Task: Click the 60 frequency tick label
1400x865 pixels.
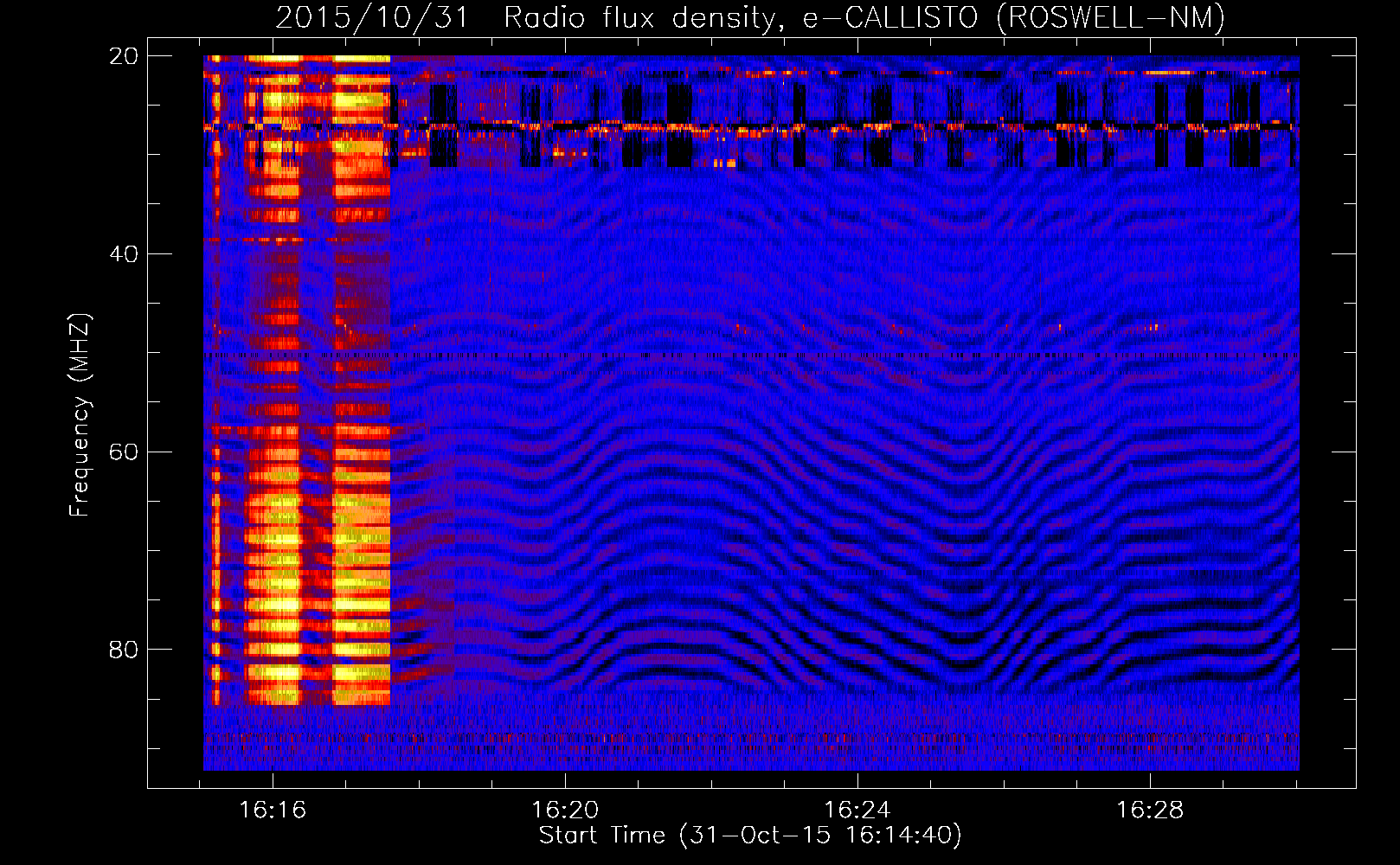Action: point(124,452)
